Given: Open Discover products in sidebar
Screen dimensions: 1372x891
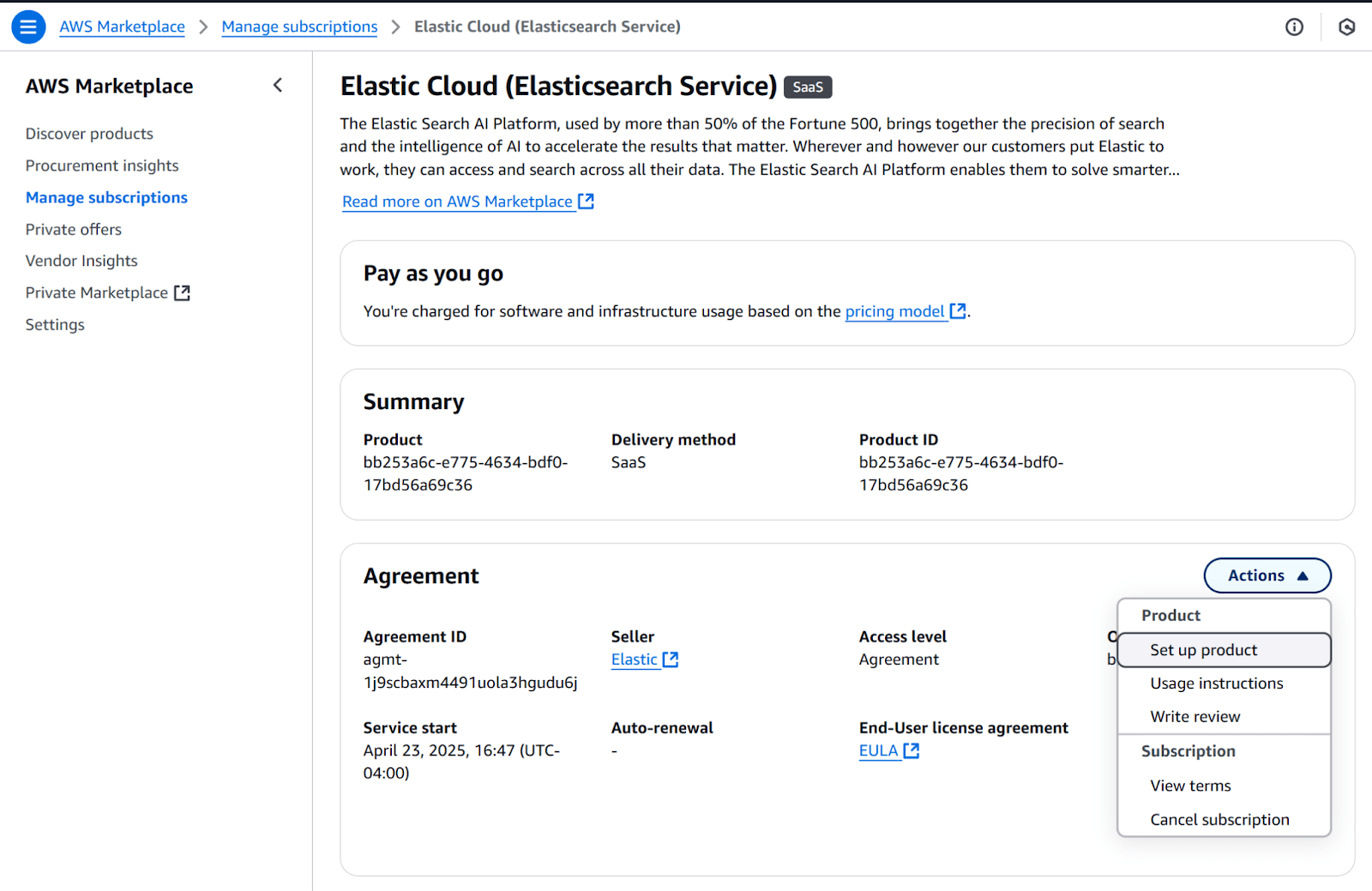Looking at the screenshot, I should (x=89, y=134).
